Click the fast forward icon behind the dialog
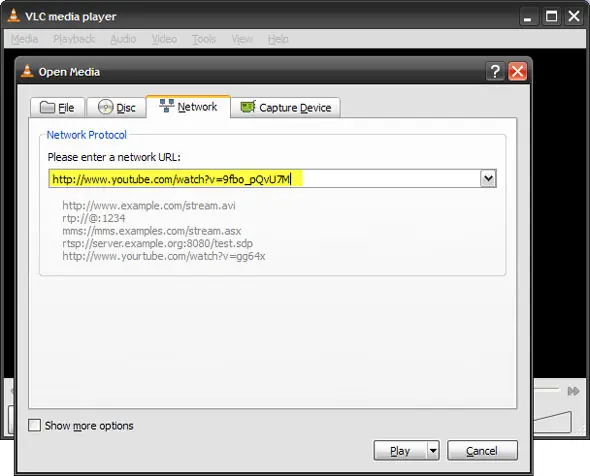 pos(573,391)
